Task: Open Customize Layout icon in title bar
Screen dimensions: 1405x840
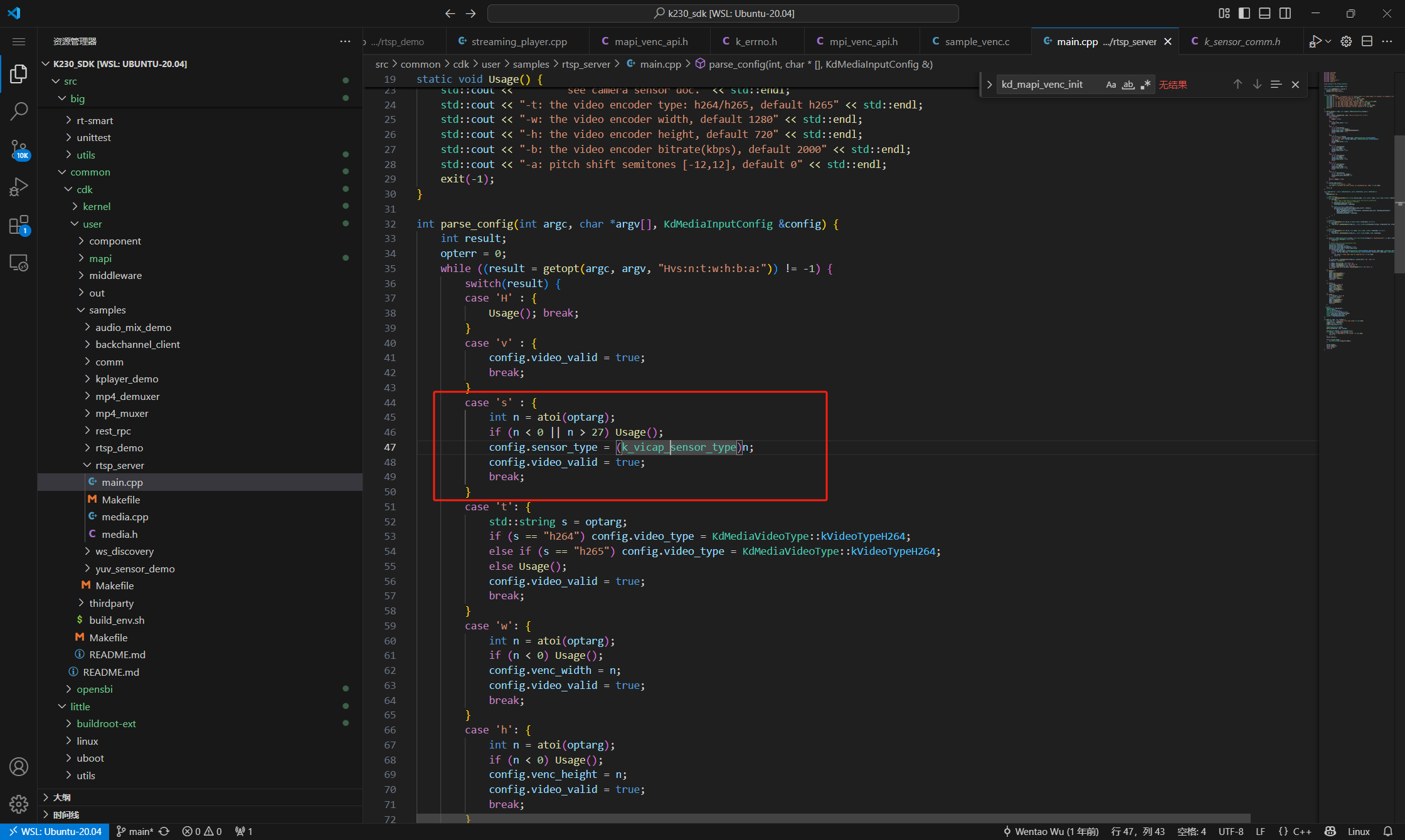Action: click(1224, 13)
